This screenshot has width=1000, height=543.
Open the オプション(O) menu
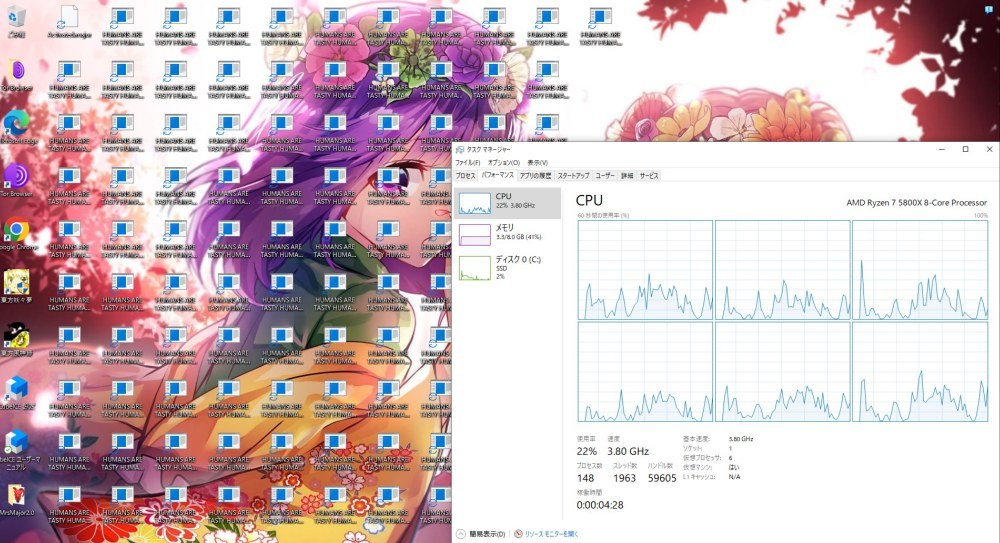[x=504, y=162]
